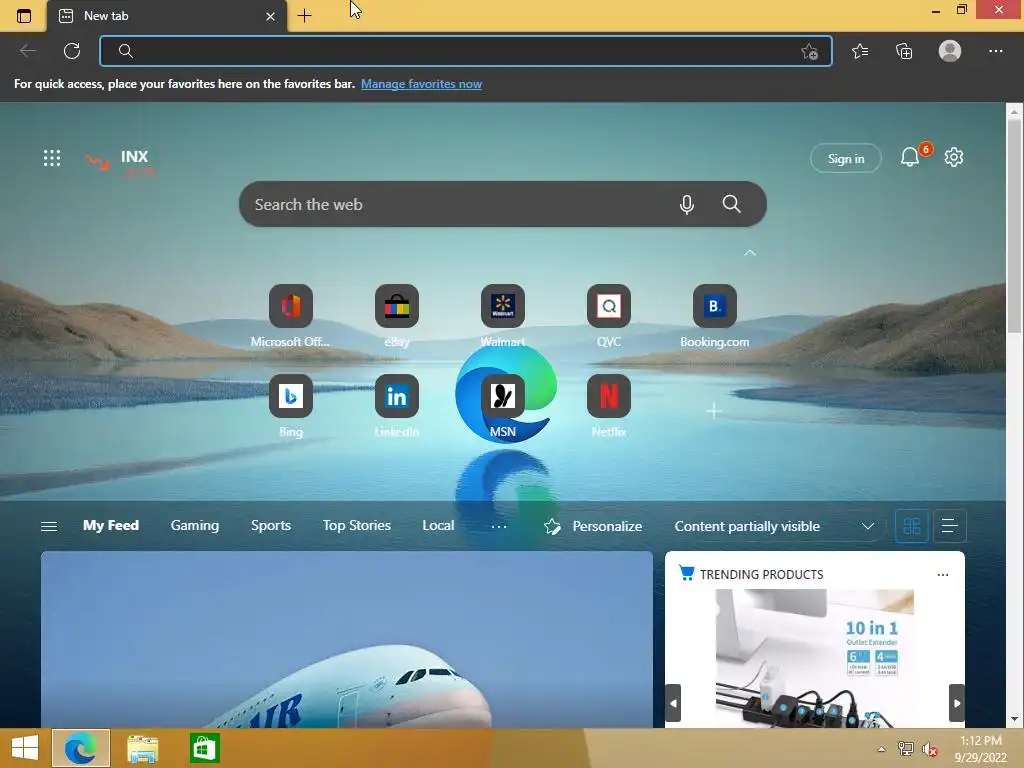Open Microsoft Store from taskbar
Viewport: 1024px width, 768px height.
204,748
